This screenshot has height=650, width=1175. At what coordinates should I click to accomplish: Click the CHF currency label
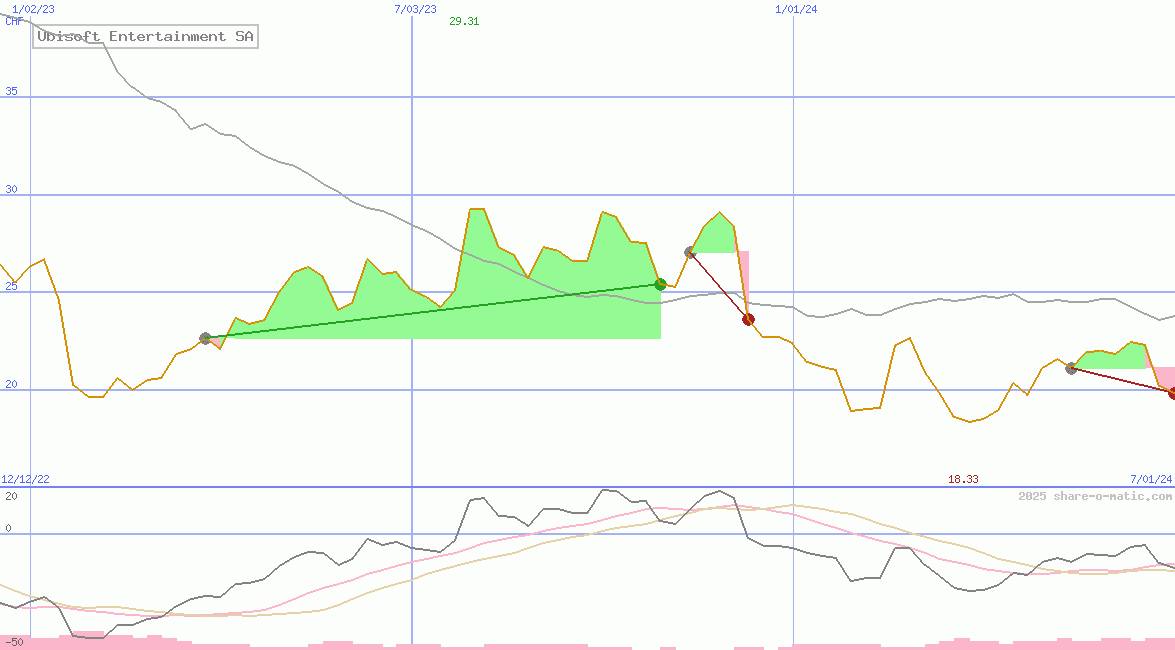(14, 21)
